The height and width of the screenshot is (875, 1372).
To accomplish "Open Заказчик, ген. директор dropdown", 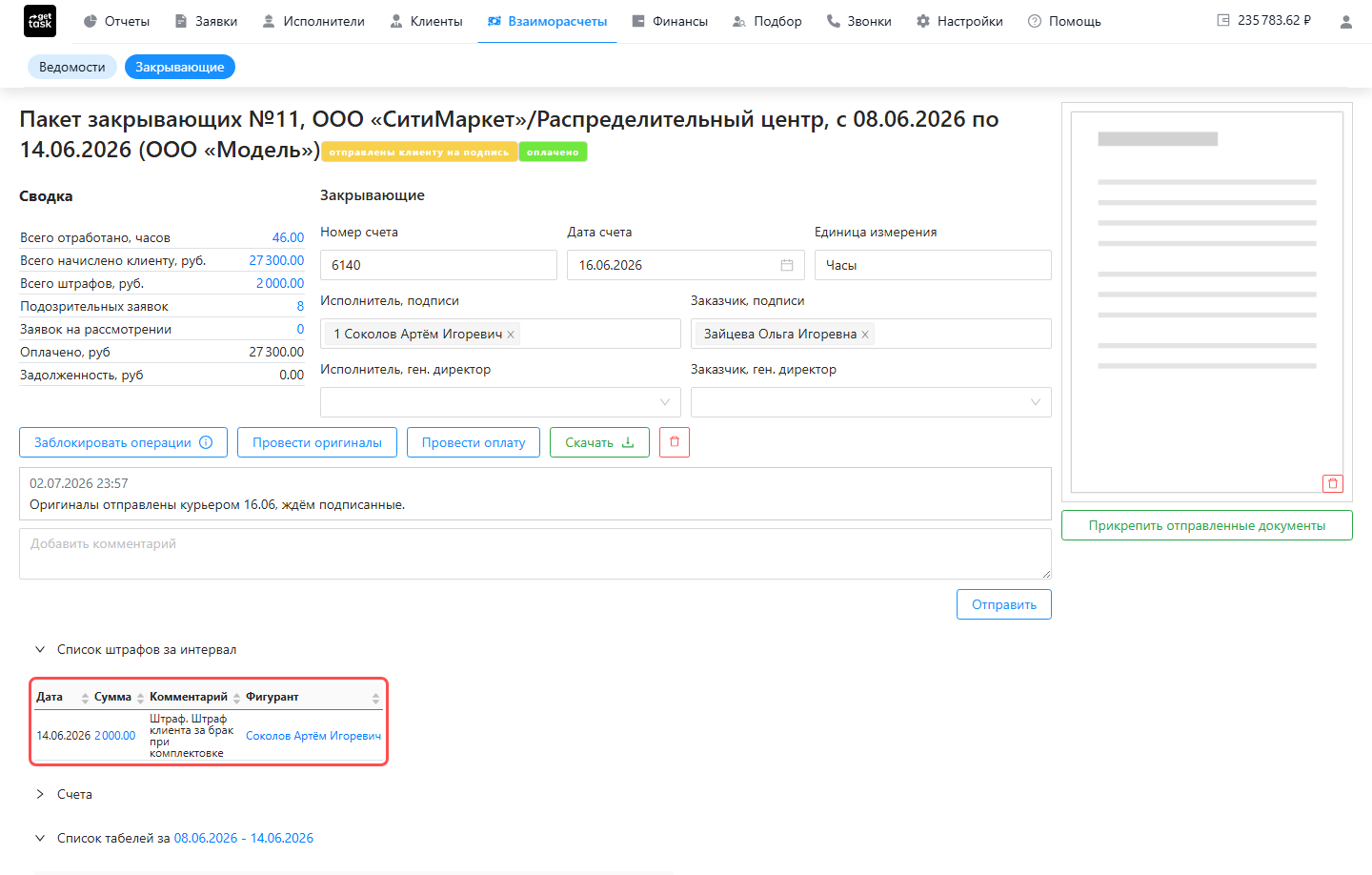I will click(x=871, y=402).
